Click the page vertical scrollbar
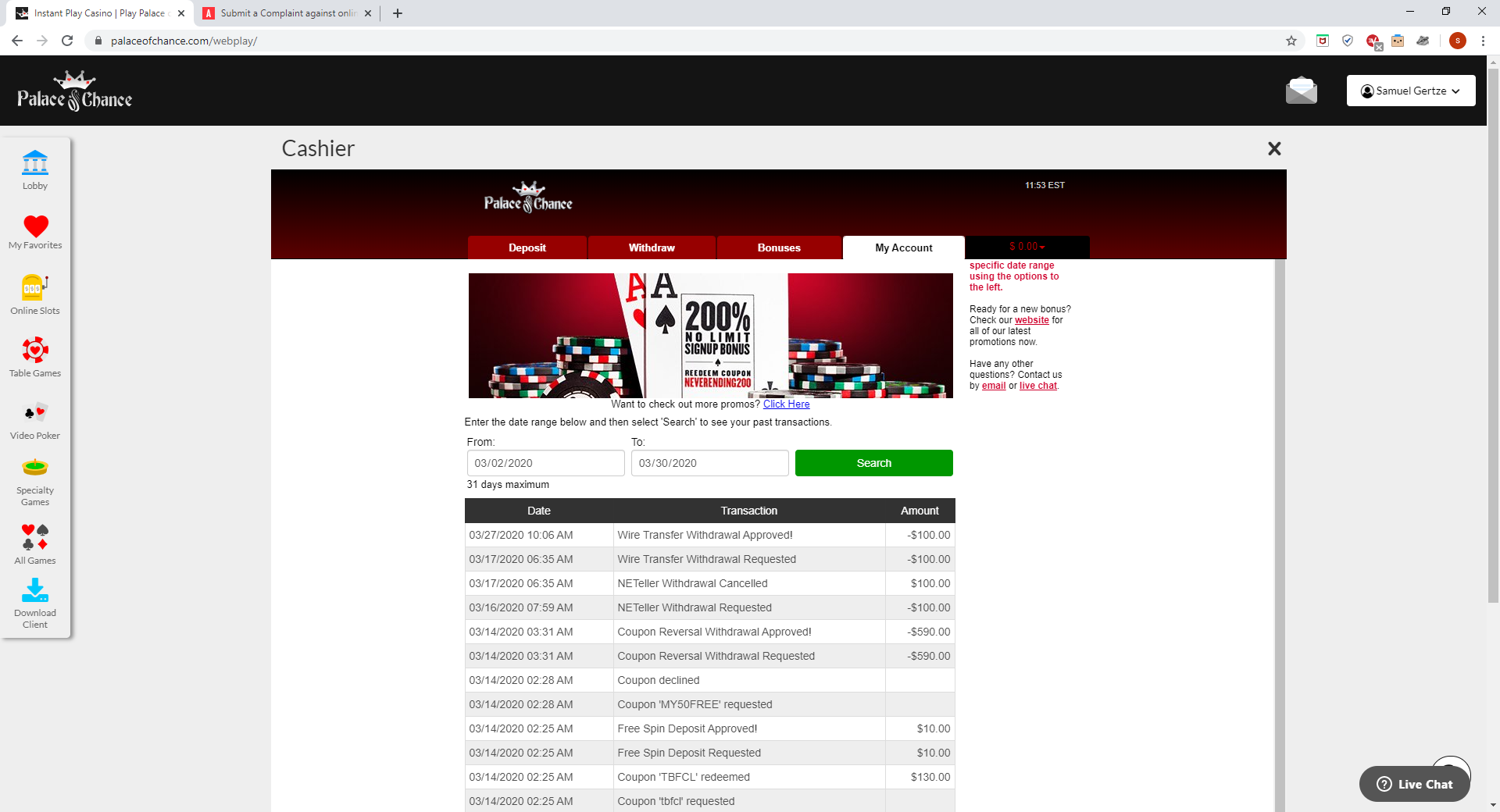The height and width of the screenshot is (812, 1500). point(1493,336)
